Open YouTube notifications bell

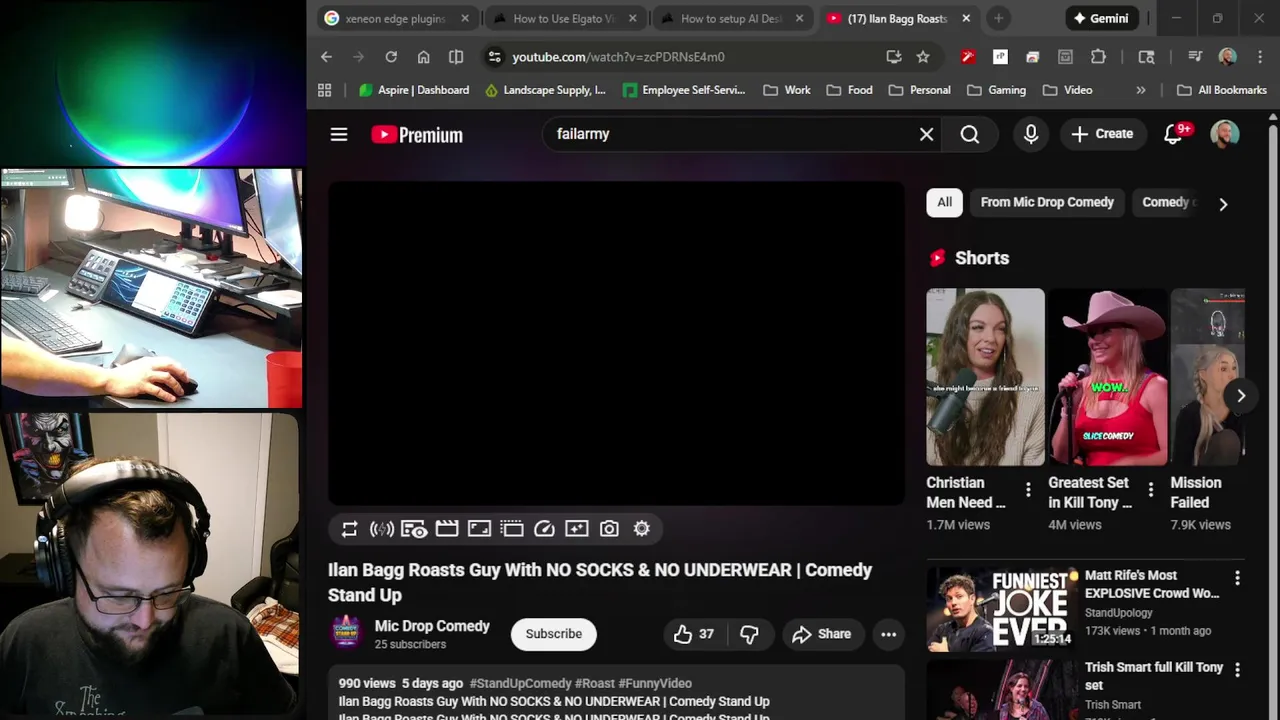point(1173,134)
